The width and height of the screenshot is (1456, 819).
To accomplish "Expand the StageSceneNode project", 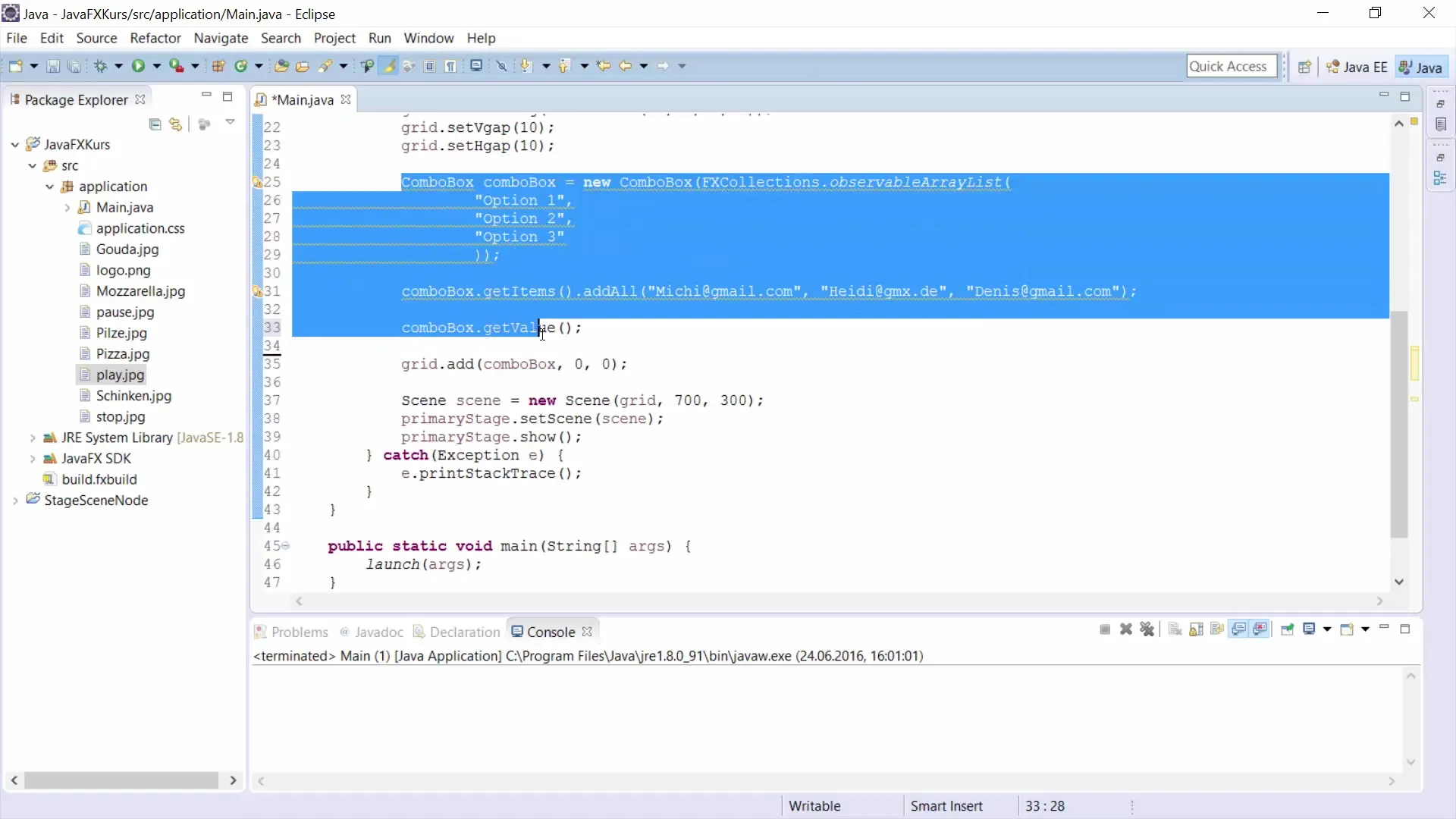I will (14, 500).
